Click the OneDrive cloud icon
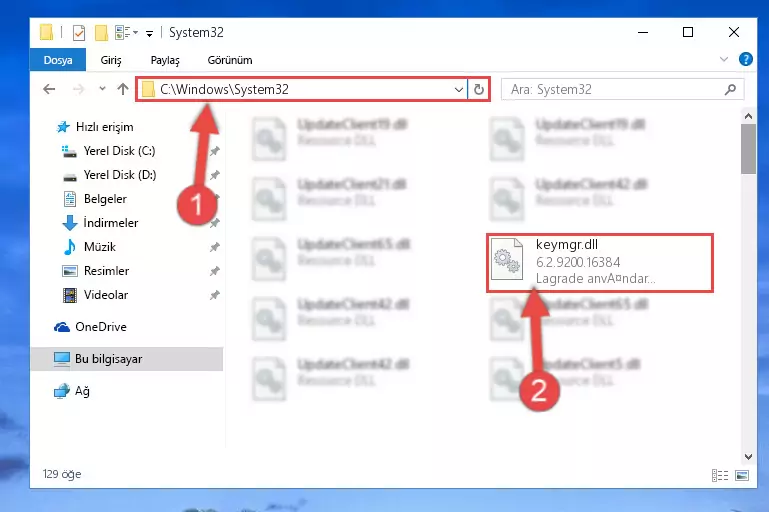The width and height of the screenshot is (769, 512). (62, 327)
